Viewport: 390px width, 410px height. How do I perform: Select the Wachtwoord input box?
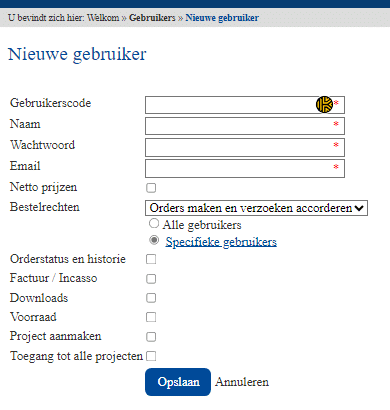point(245,147)
